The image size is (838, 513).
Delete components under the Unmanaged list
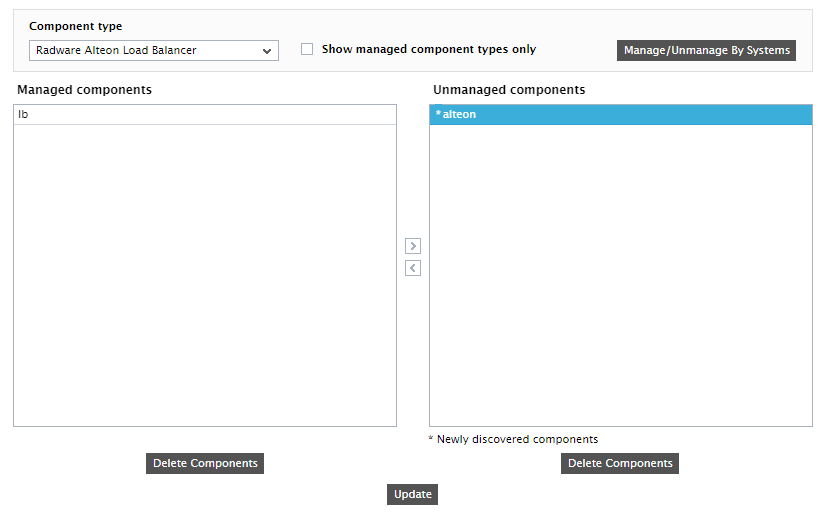(x=620, y=463)
